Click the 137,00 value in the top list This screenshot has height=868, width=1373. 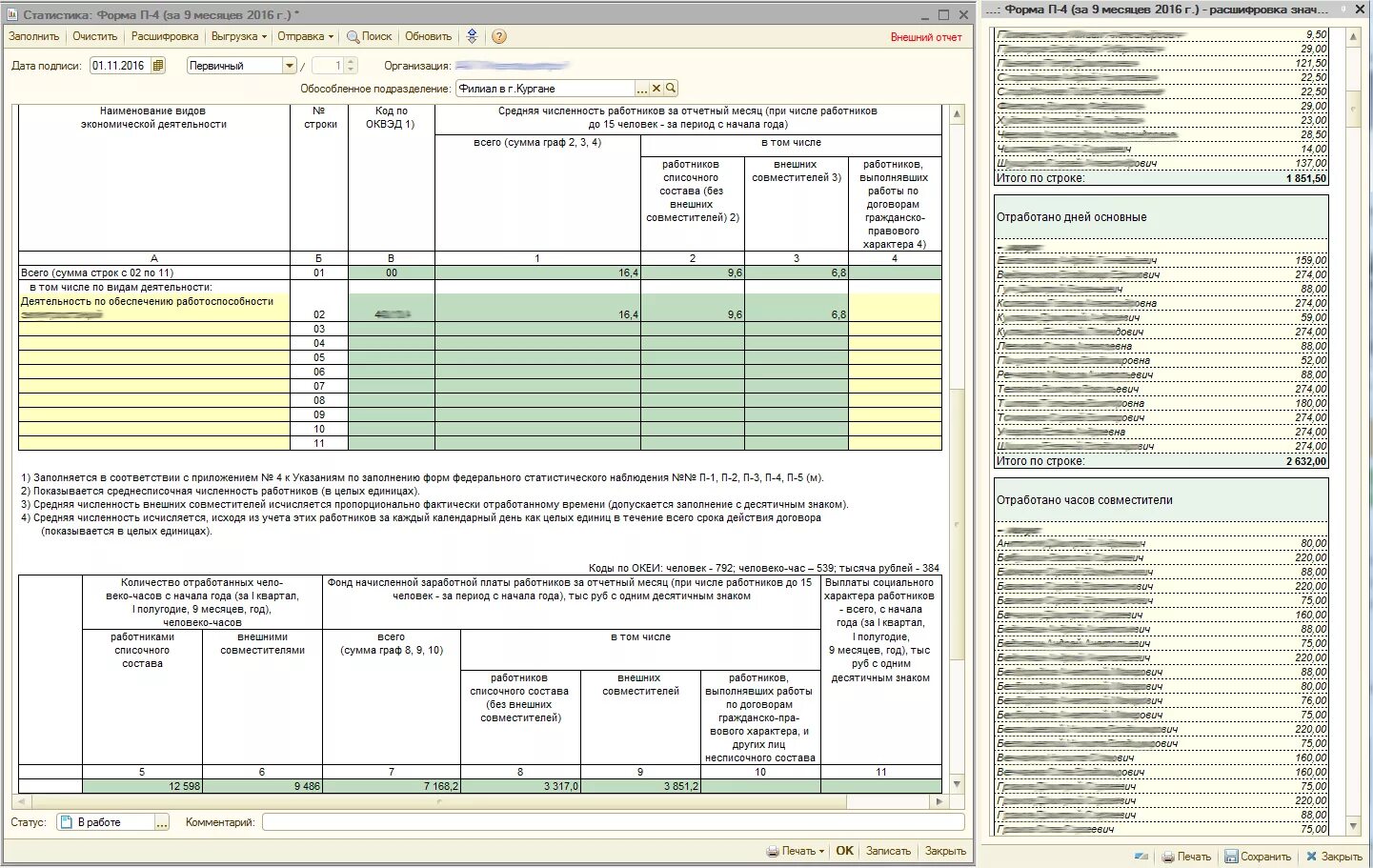point(1310,163)
